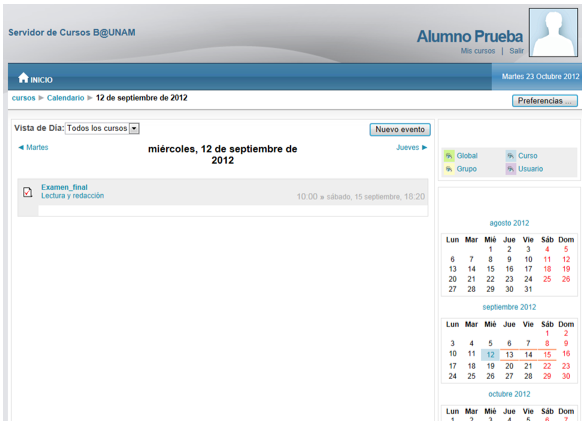Click the home icon beside INICIO
The height and width of the screenshot is (434, 585).
tap(23, 78)
